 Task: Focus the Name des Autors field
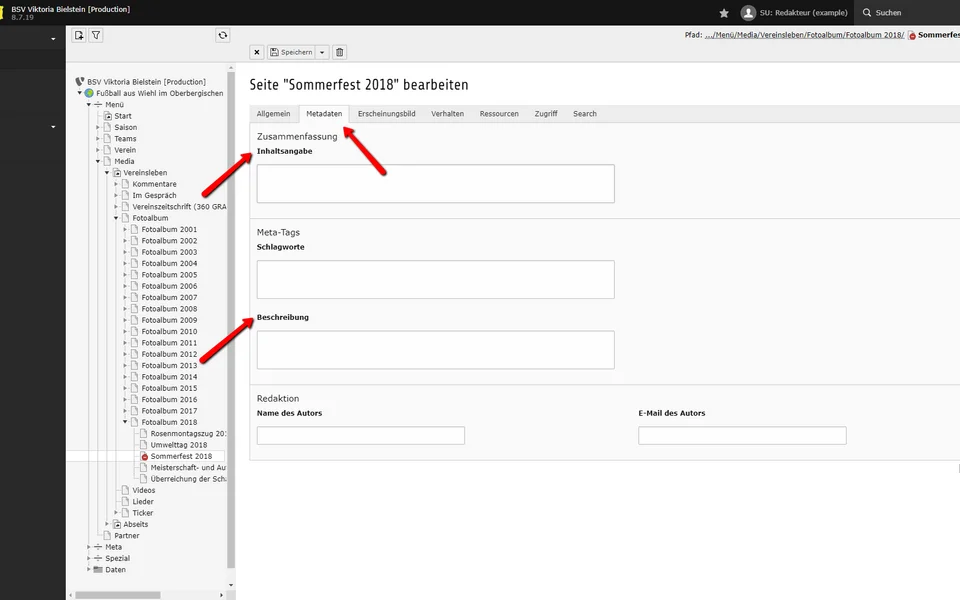tap(360, 436)
